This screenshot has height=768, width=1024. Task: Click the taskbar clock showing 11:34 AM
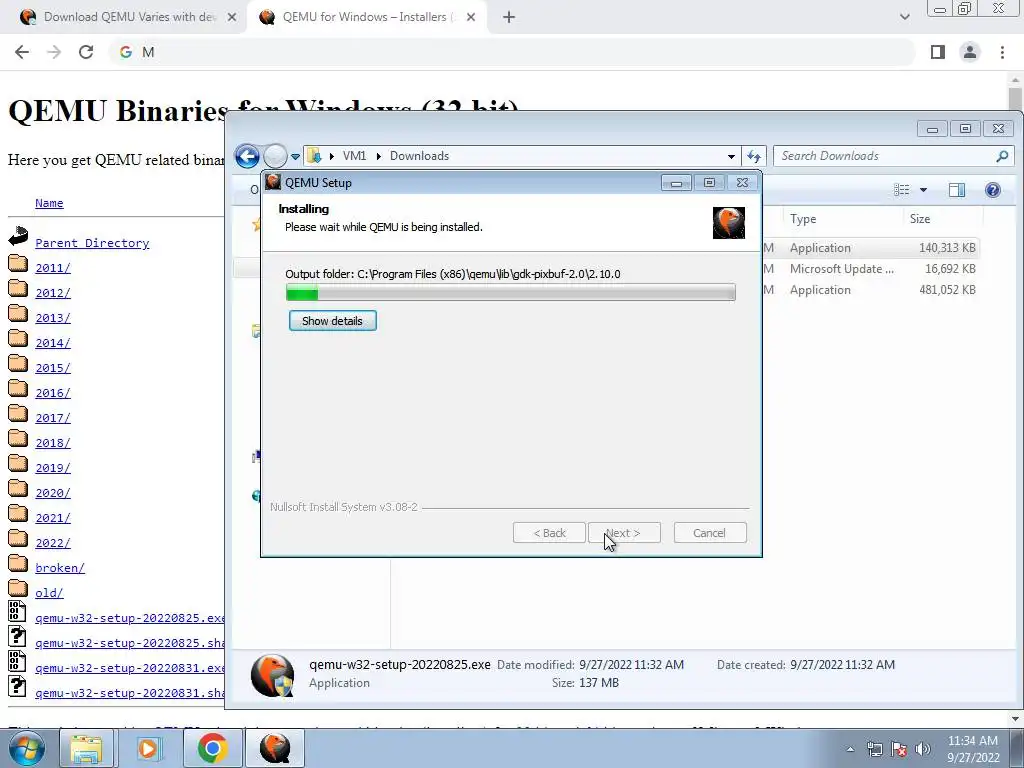973,749
